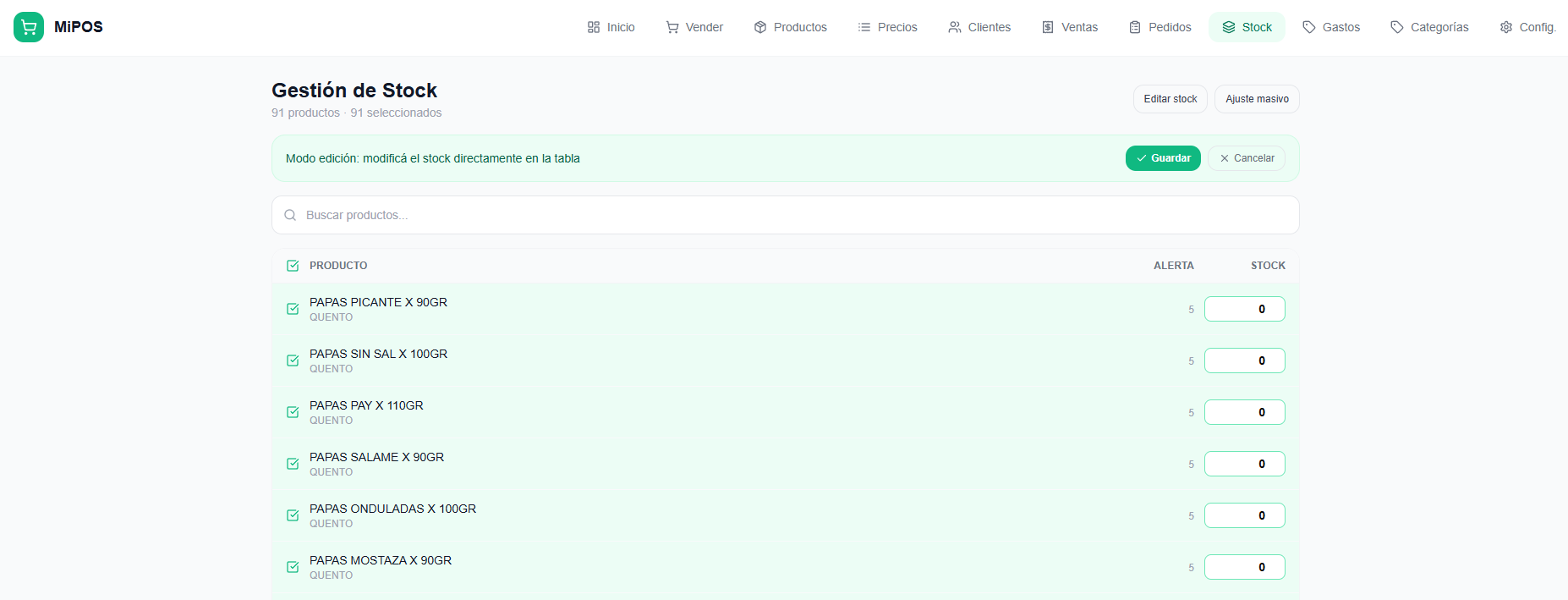Switch to the Precios page

click(887, 27)
